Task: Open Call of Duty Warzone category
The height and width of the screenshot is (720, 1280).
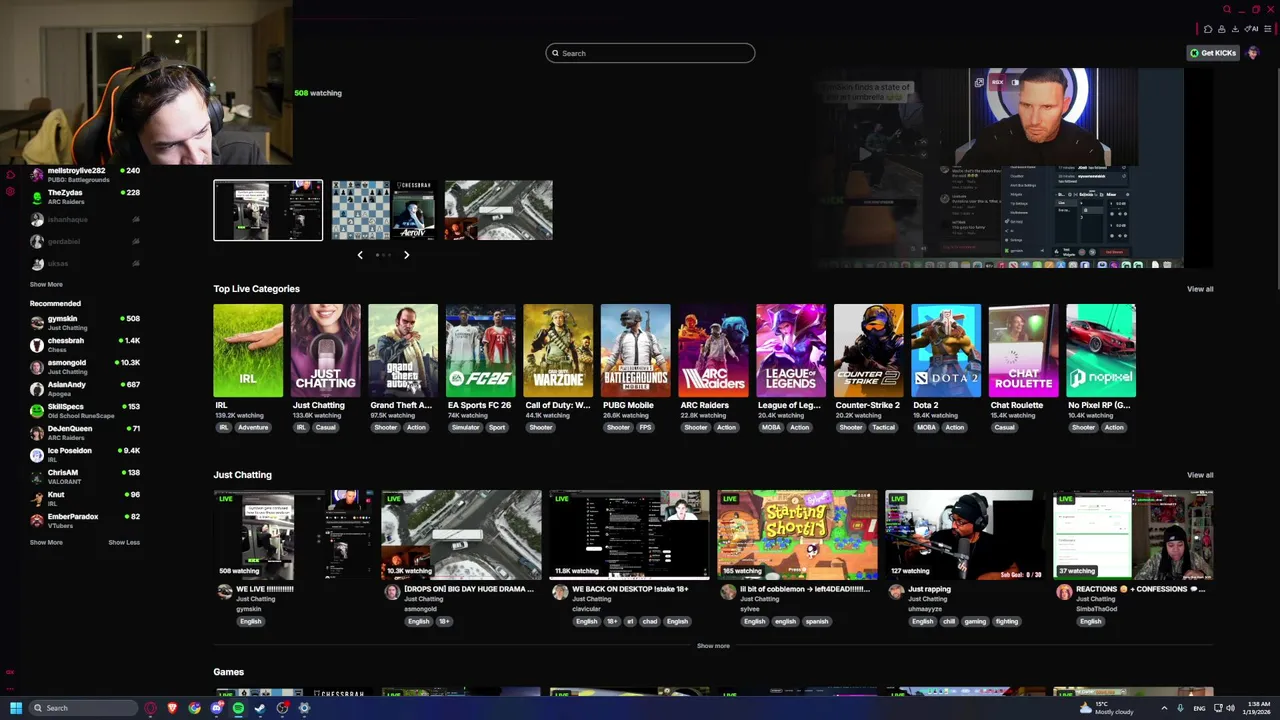Action: click(x=558, y=351)
